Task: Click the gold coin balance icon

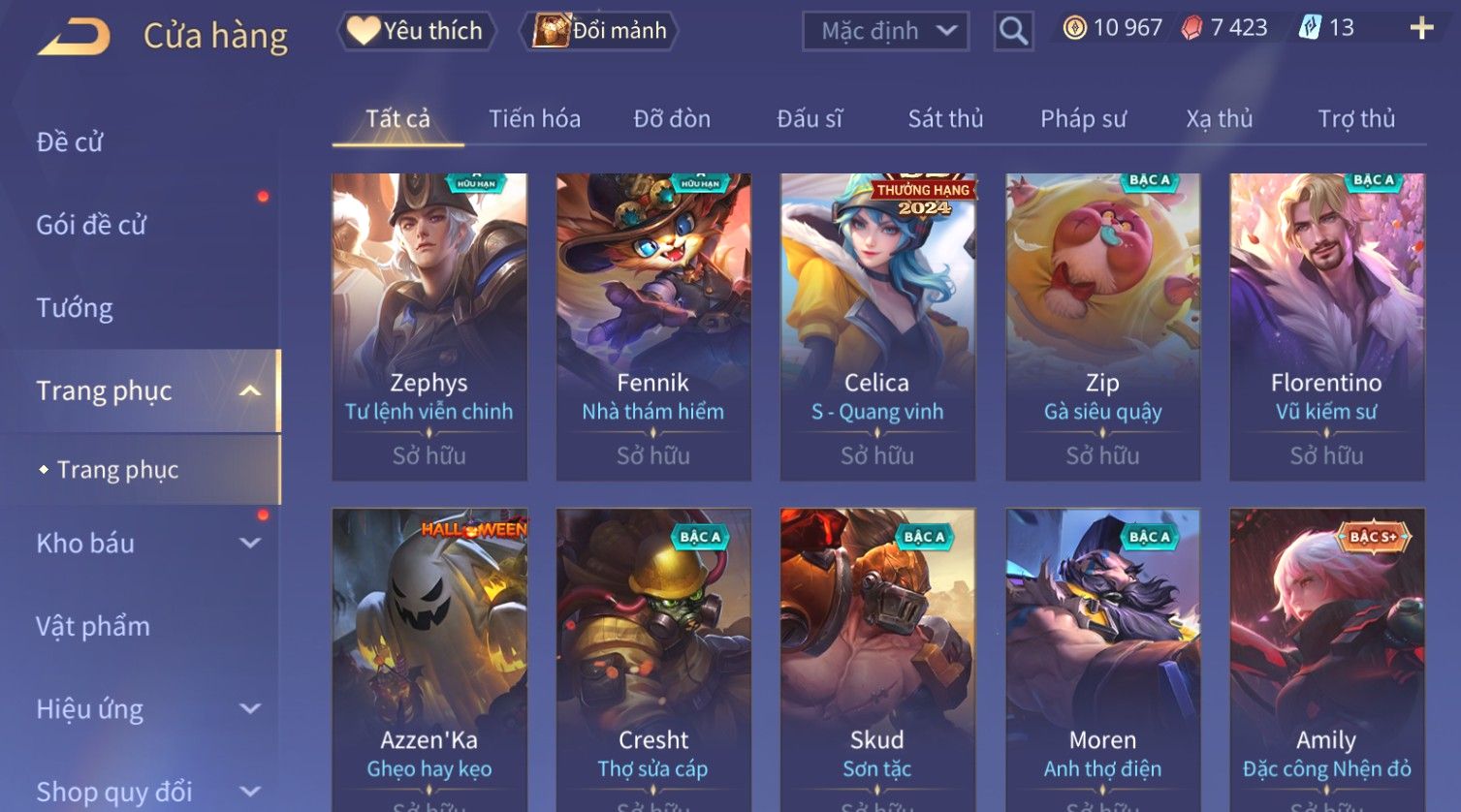Action: coord(1074,28)
